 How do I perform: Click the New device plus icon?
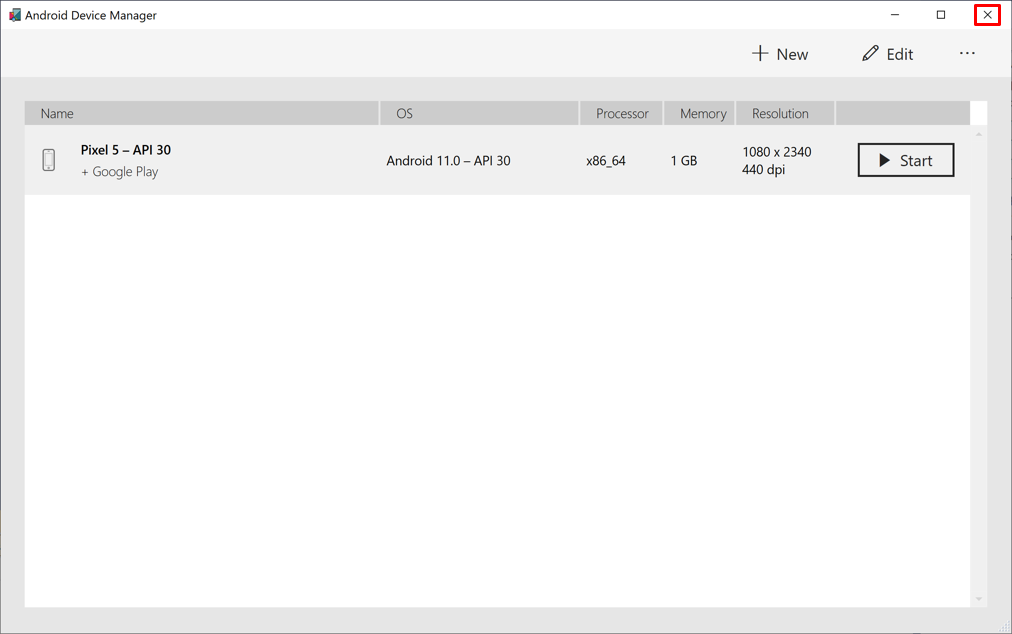760,53
